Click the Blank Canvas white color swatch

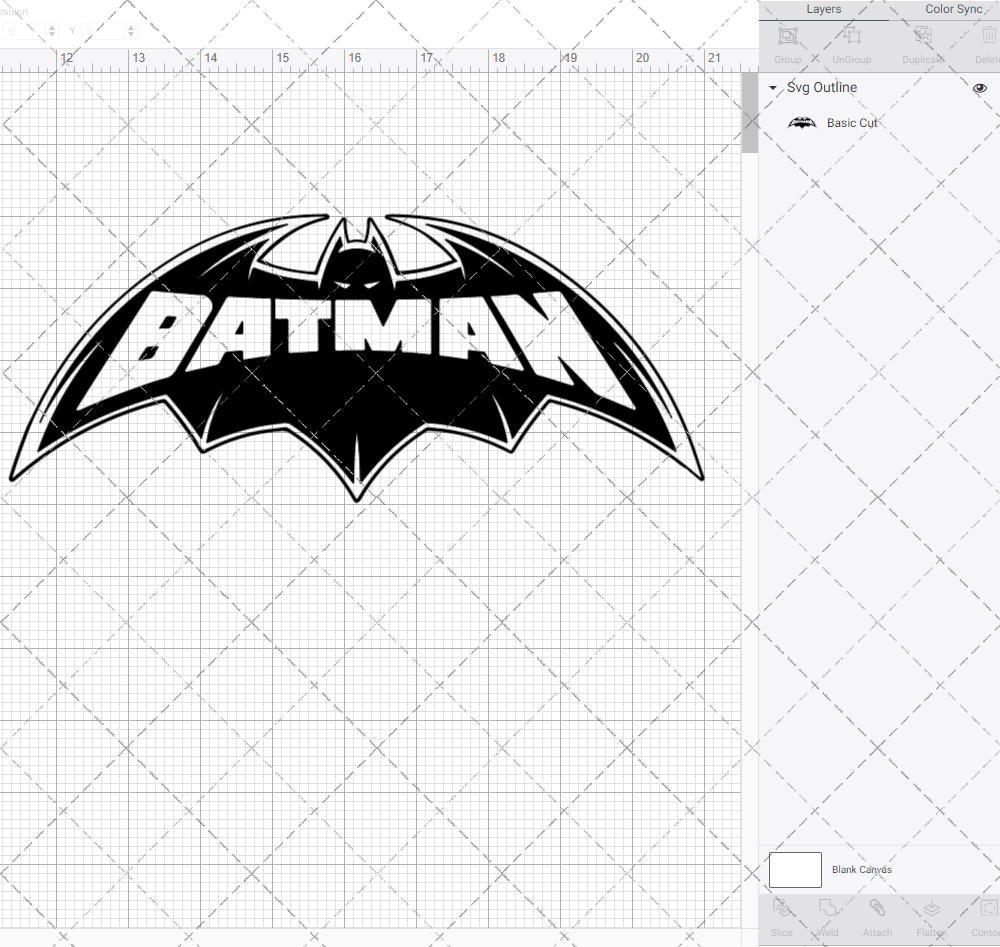pyautogui.click(x=794, y=870)
